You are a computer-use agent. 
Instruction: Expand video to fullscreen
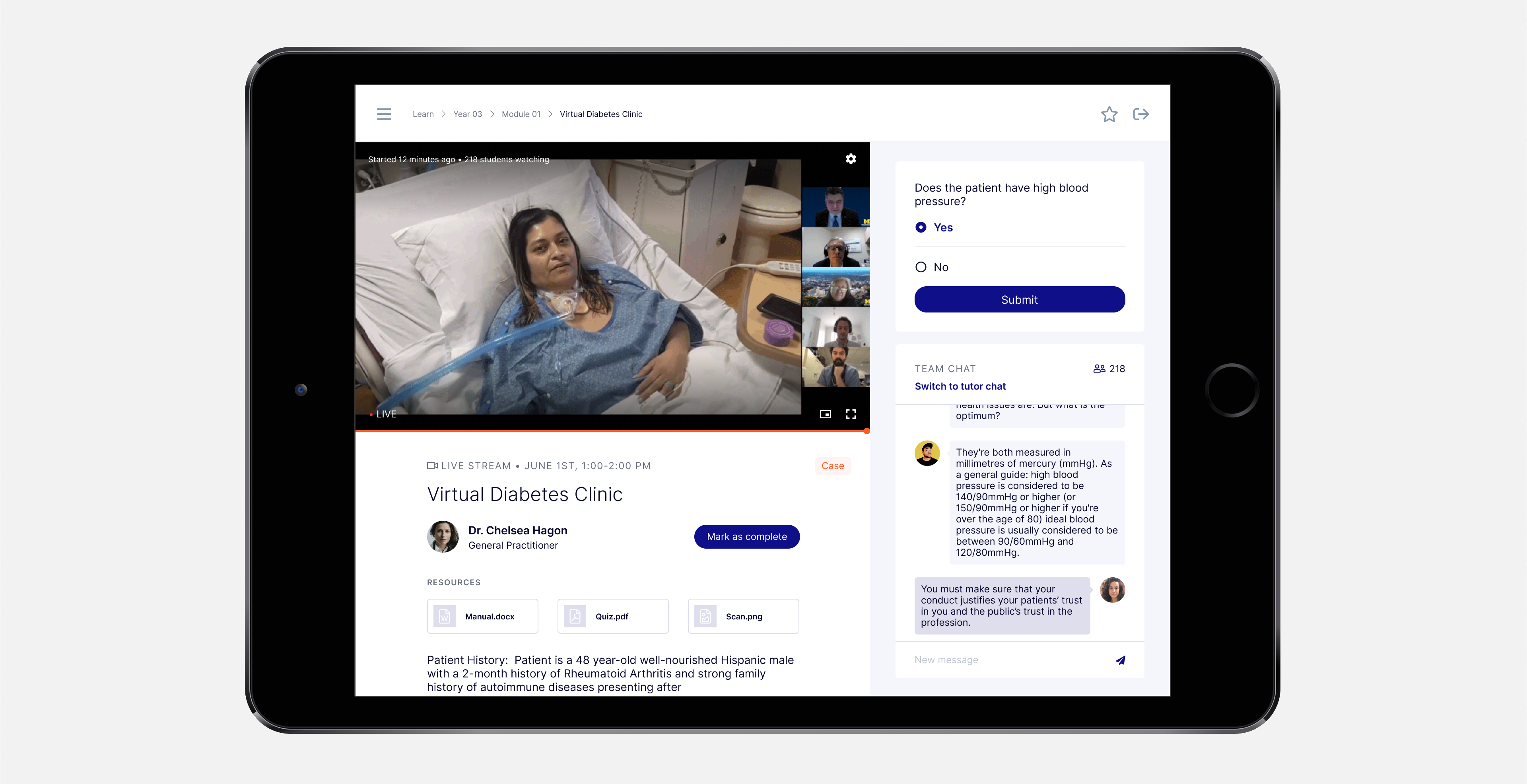coord(851,414)
